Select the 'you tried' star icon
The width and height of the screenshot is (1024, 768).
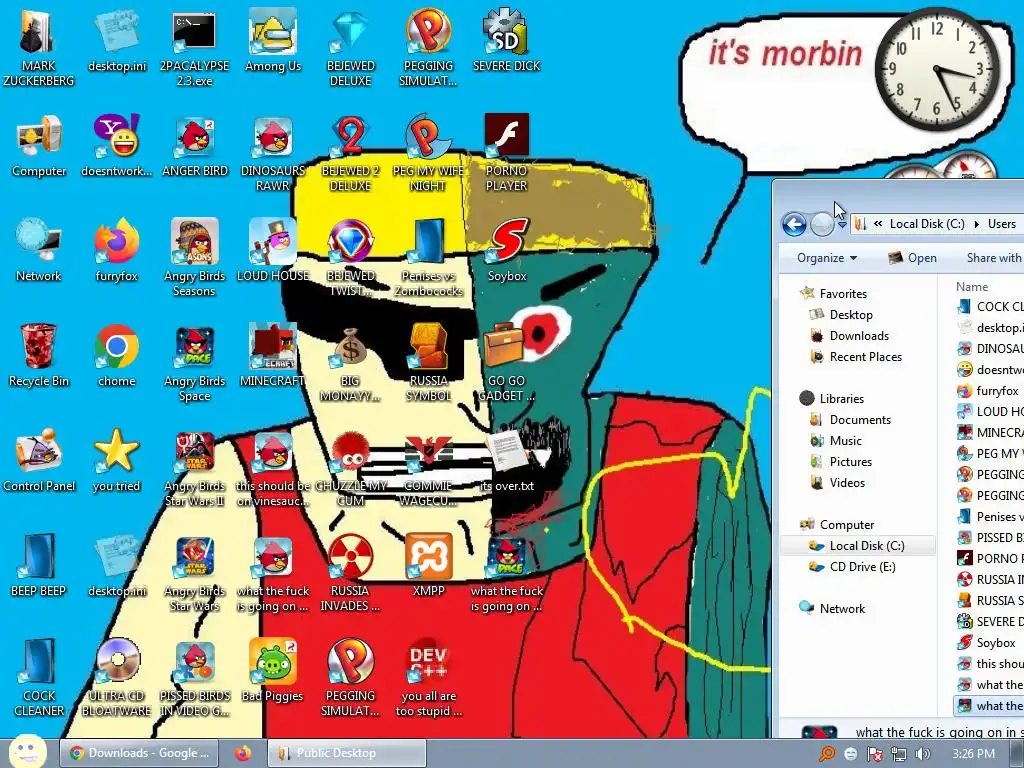pyautogui.click(x=116, y=462)
